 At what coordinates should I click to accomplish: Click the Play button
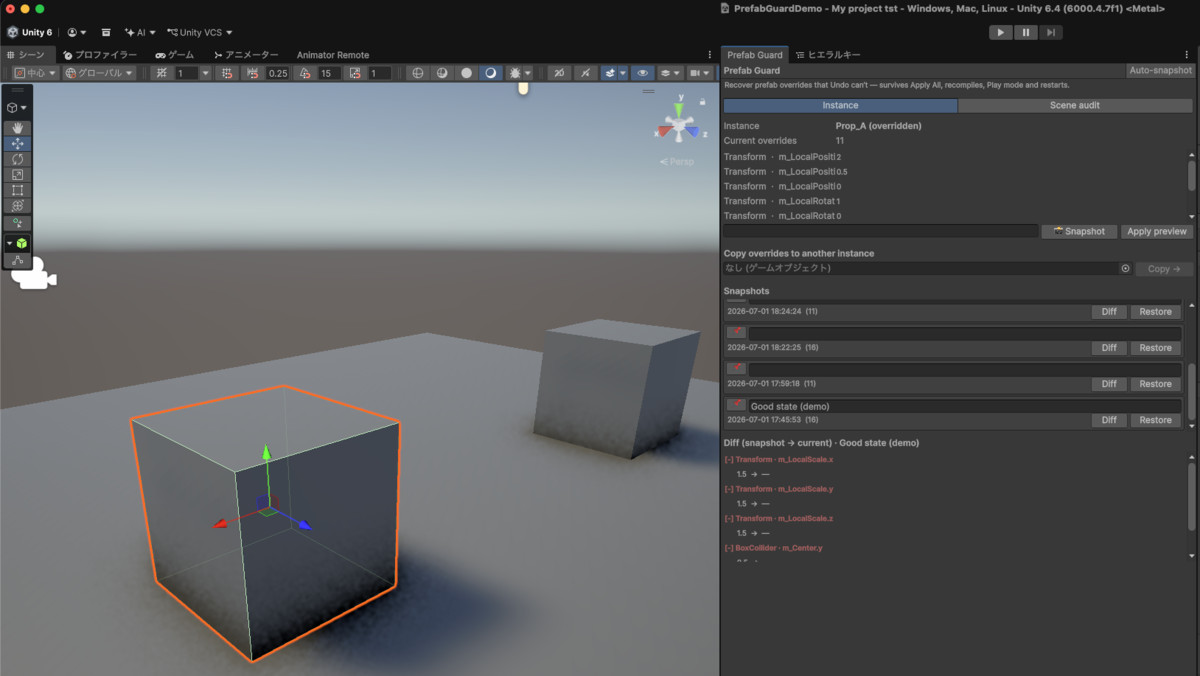click(x=1001, y=32)
